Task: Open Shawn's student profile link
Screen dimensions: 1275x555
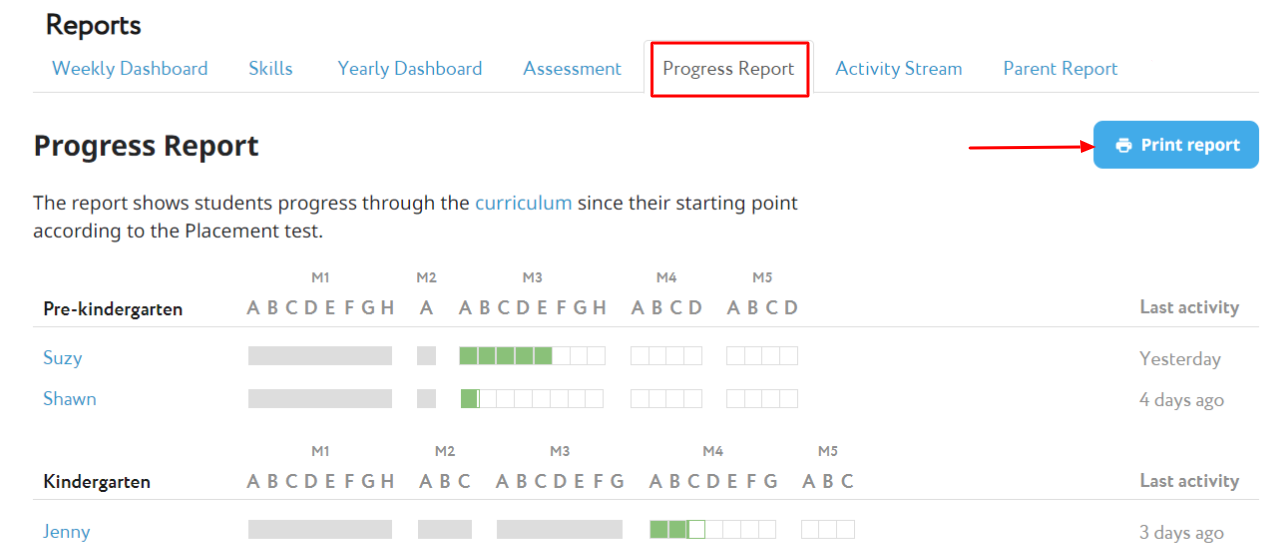Action: click(x=69, y=399)
